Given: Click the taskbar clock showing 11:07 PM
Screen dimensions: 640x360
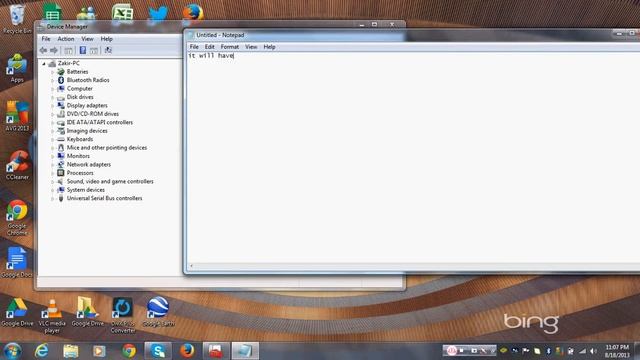Looking at the screenshot, I should (x=617, y=351).
